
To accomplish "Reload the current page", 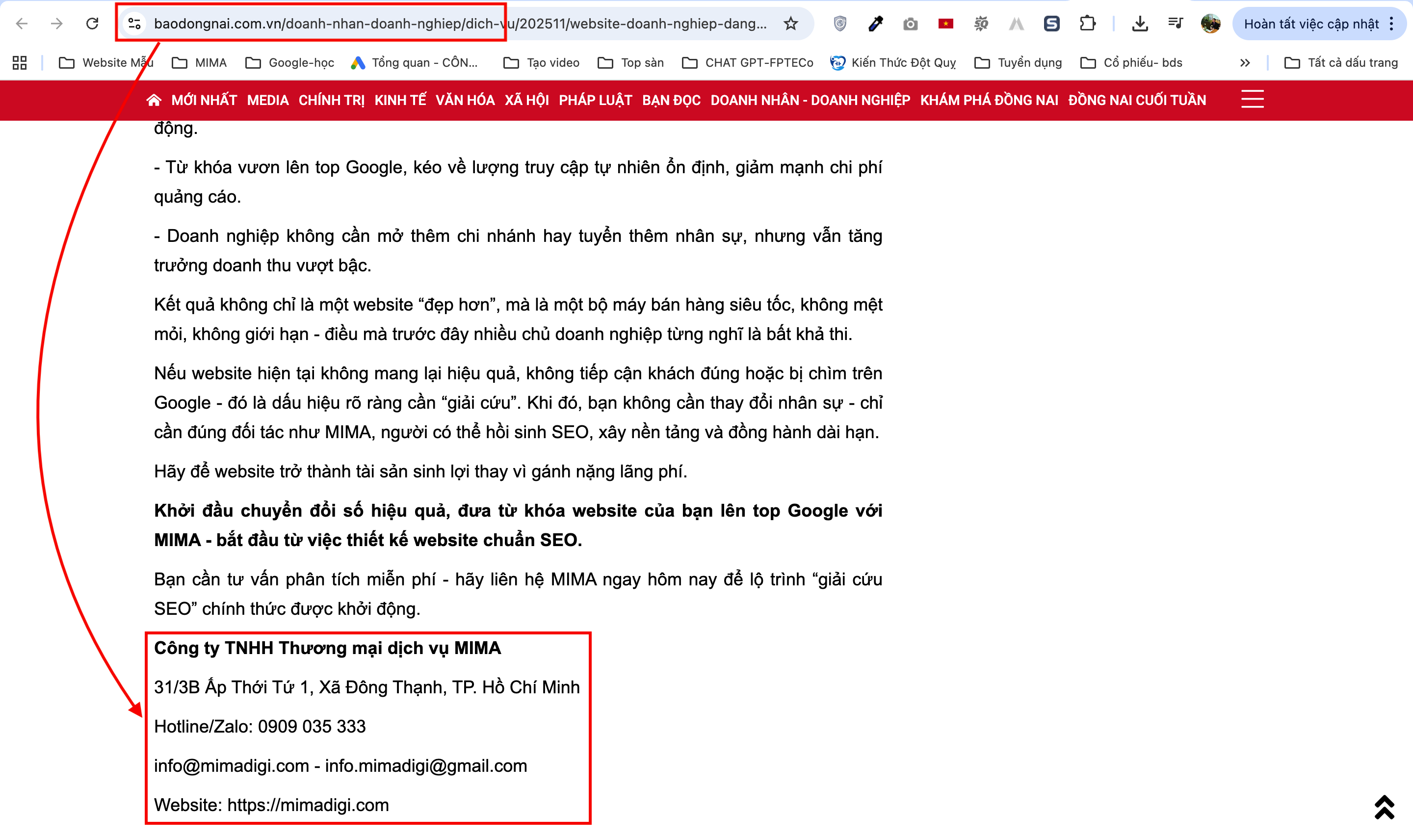I will (x=92, y=24).
